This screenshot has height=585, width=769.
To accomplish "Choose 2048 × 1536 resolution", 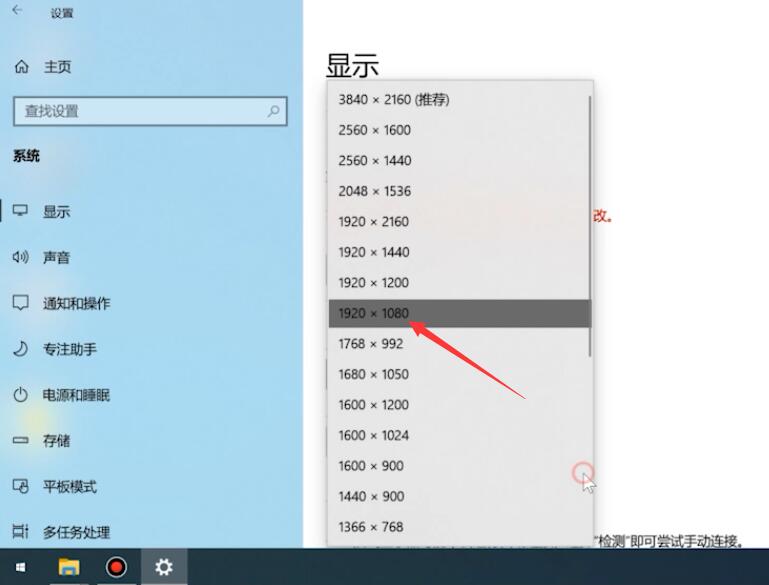I will pyautogui.click(x=460, y=191).
